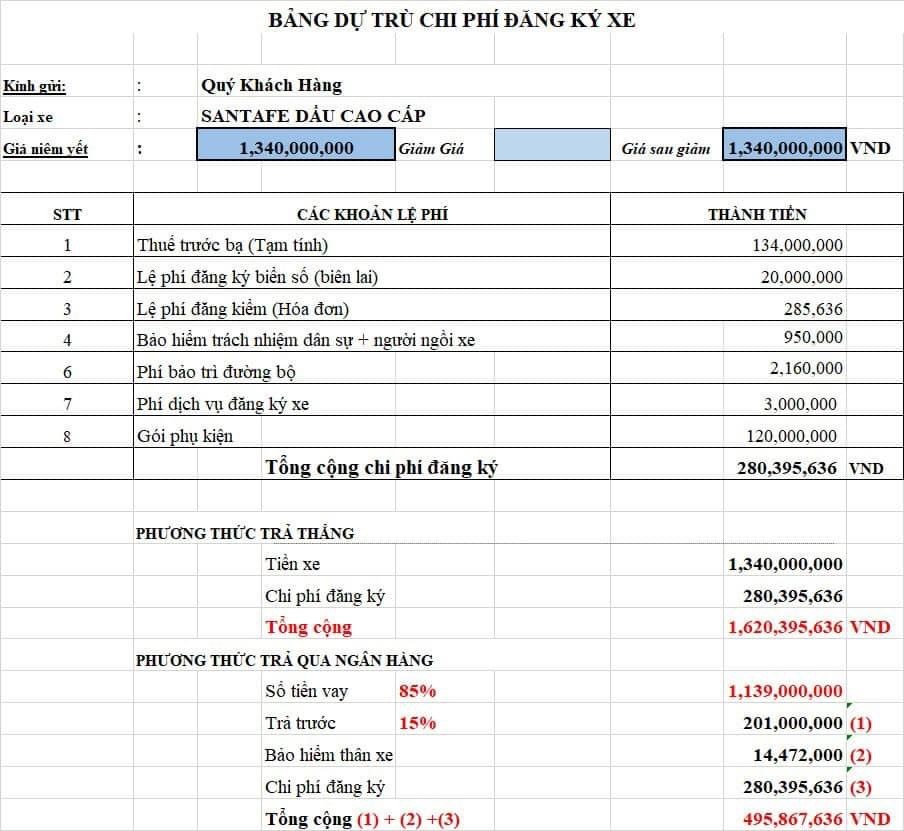Select the 120,000,000 Gói phụ kiện amount
The width and height of the screenshot is (904, 831).
click(x=792, y=435)
